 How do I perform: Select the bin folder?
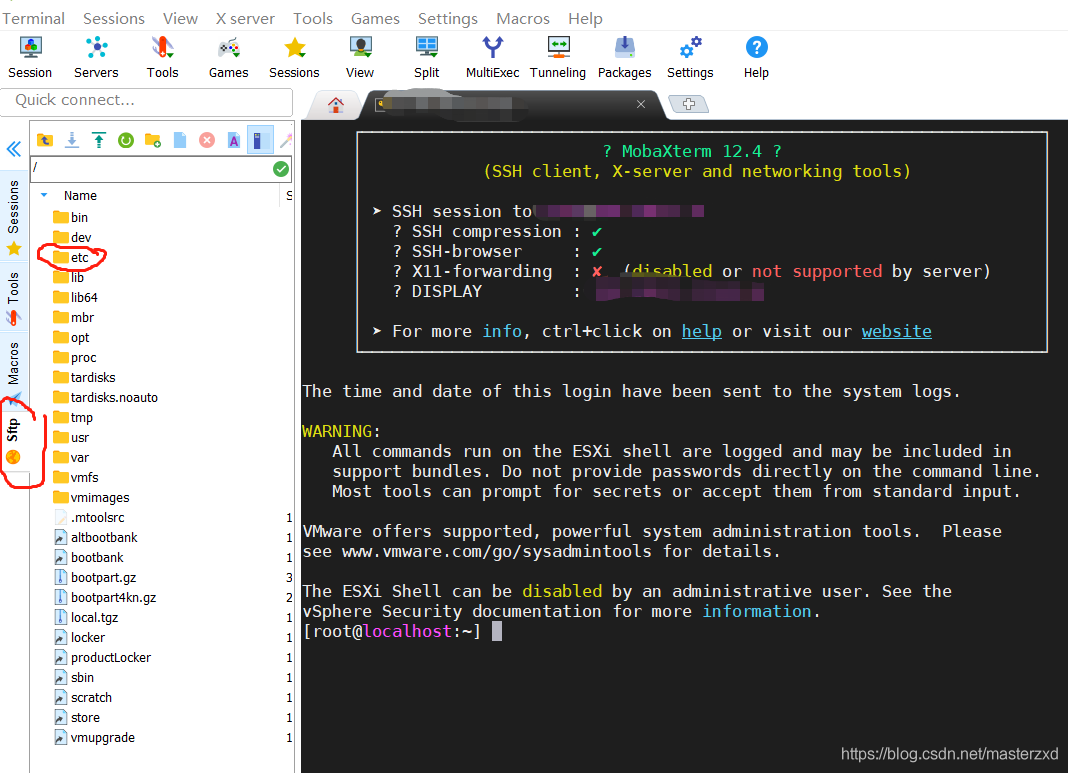coord(70,217)
